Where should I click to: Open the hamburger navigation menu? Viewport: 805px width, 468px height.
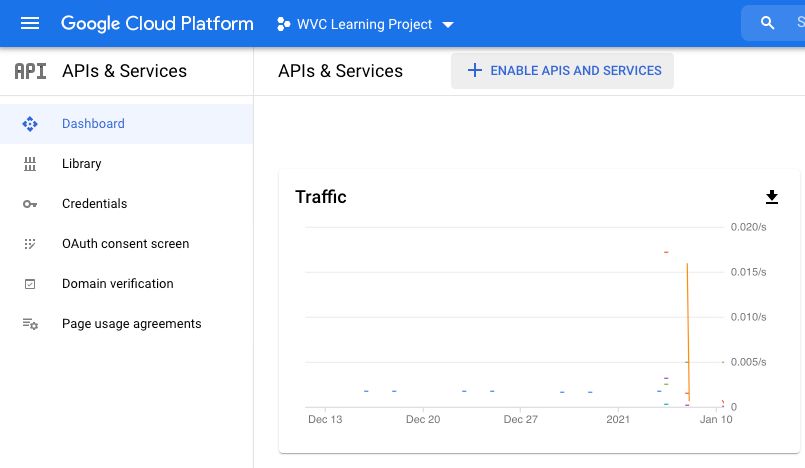point(30,24)
